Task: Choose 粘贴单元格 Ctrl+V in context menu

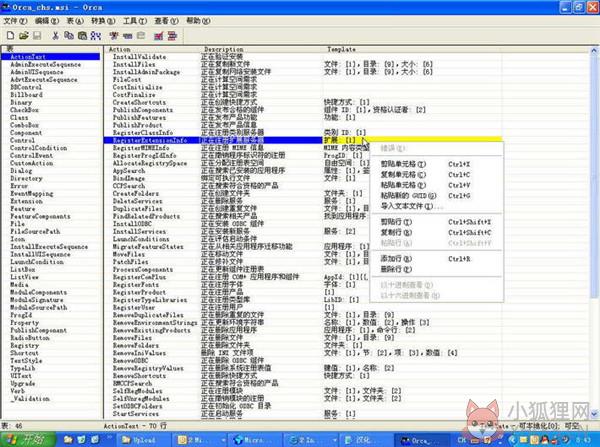Action: coord(436,185)
